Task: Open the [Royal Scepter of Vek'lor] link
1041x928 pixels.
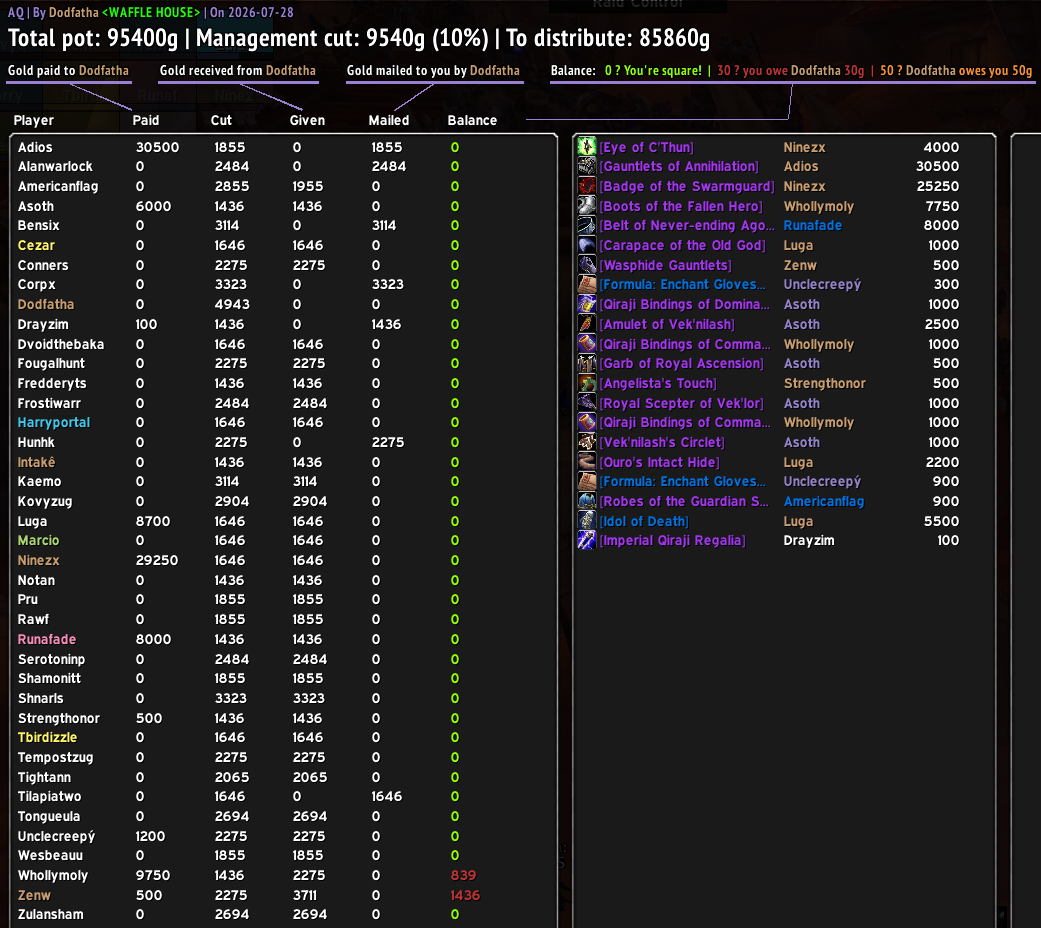Action: 681,403
